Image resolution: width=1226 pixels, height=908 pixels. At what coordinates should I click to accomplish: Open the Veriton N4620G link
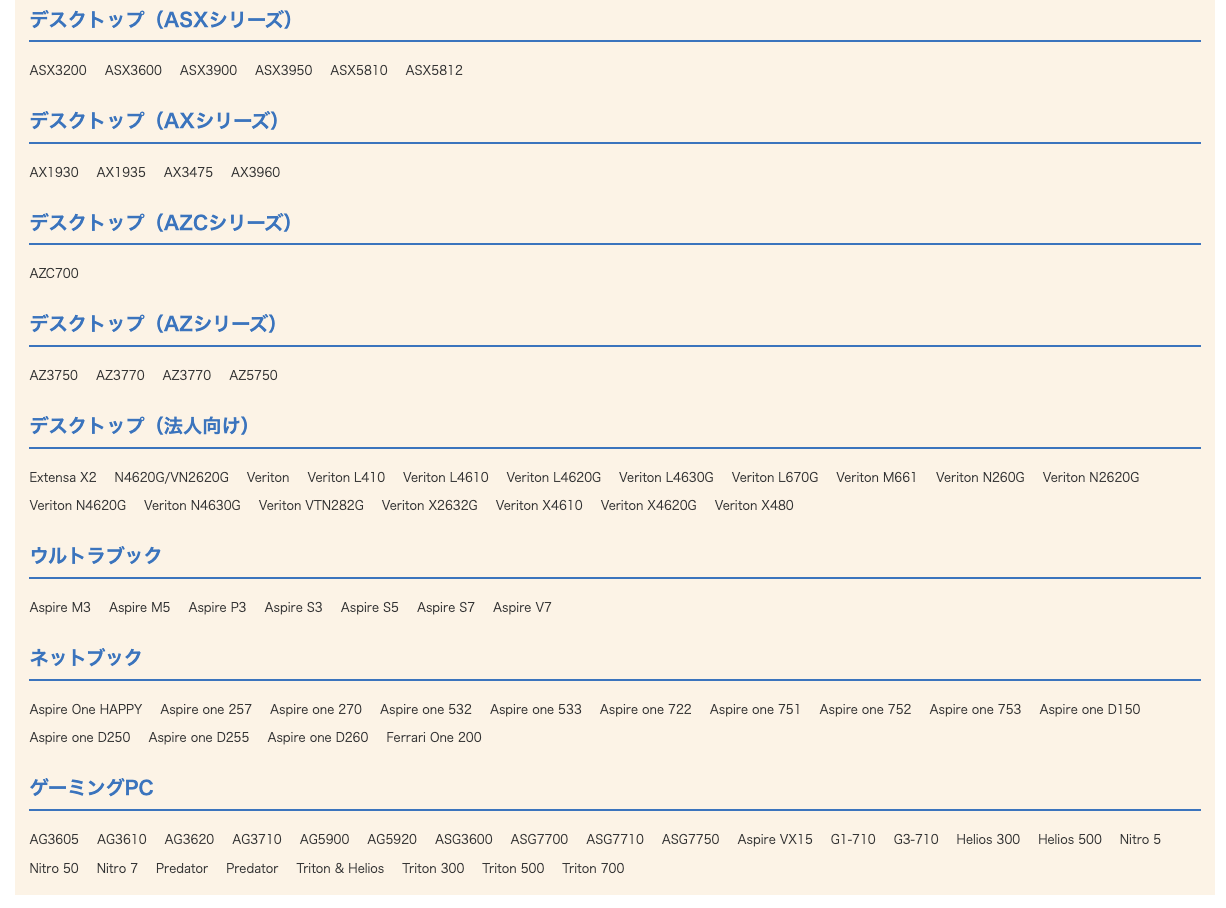pos(78,505)
